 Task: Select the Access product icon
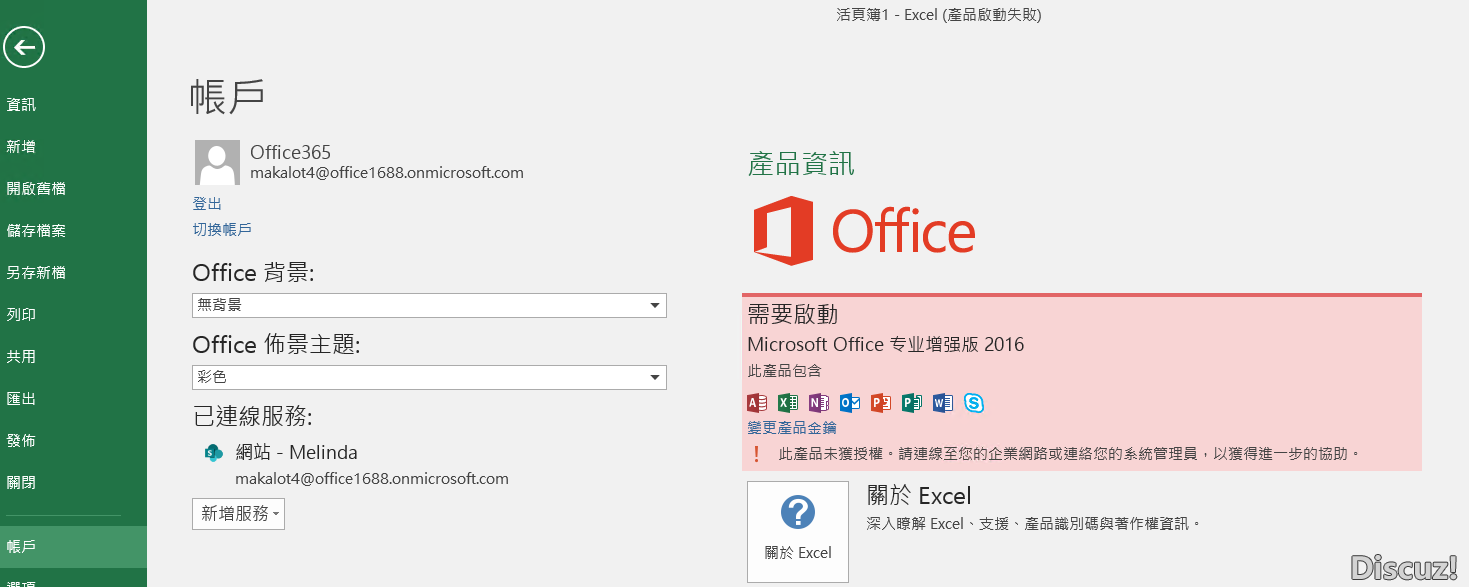[x=757, y=403]
